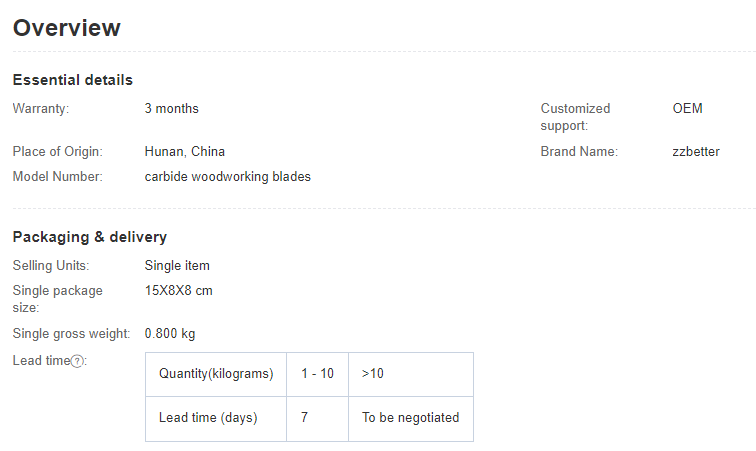Click the zzbetter brand name
Image resolution: width=756 pixels, height=451 pixels.
(x=696, y=152)
